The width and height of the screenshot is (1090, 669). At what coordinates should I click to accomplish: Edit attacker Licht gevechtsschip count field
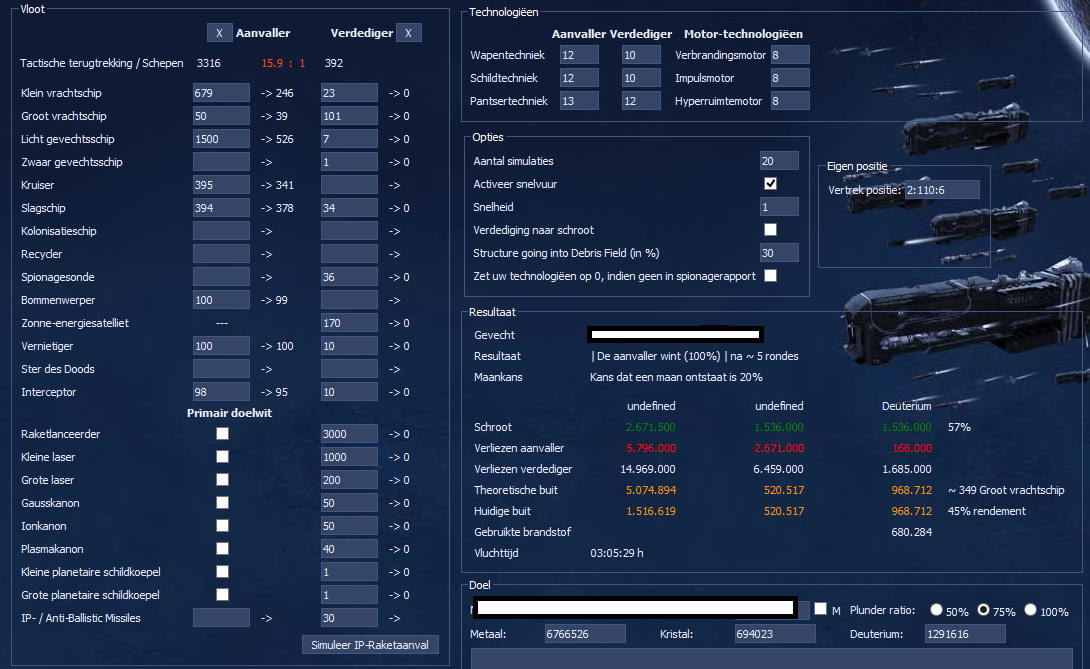(x=221, y=138)
